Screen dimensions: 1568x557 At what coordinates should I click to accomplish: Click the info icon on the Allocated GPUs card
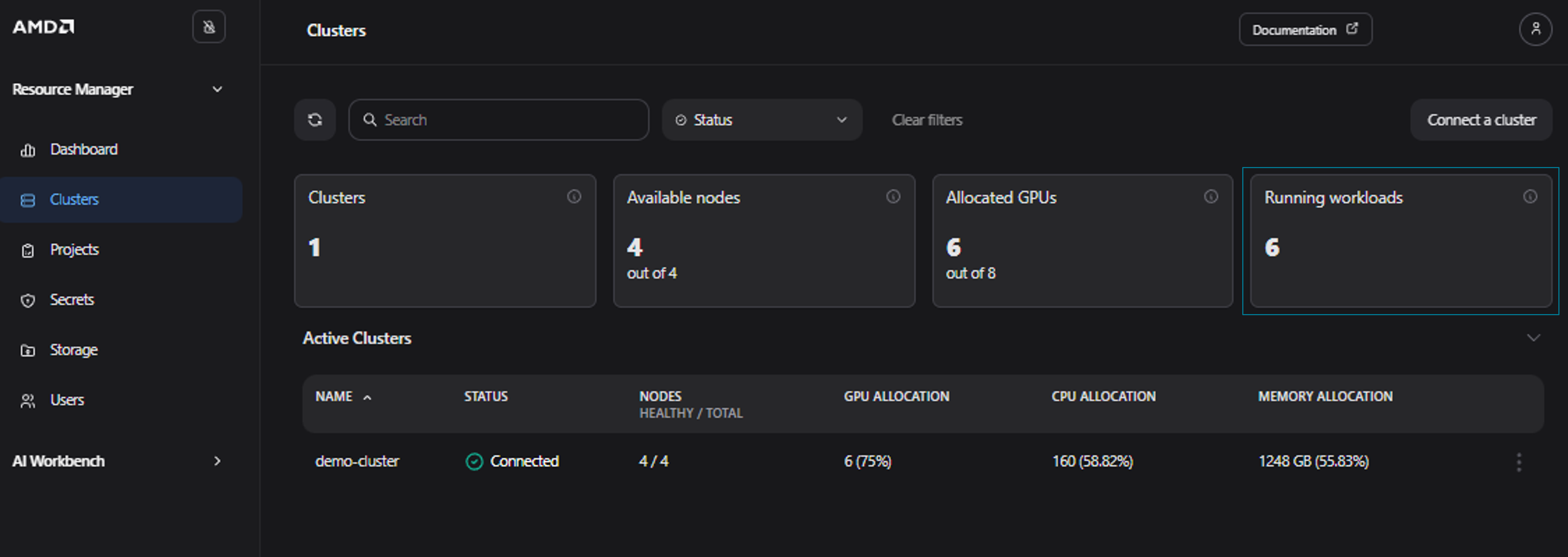1211,196
